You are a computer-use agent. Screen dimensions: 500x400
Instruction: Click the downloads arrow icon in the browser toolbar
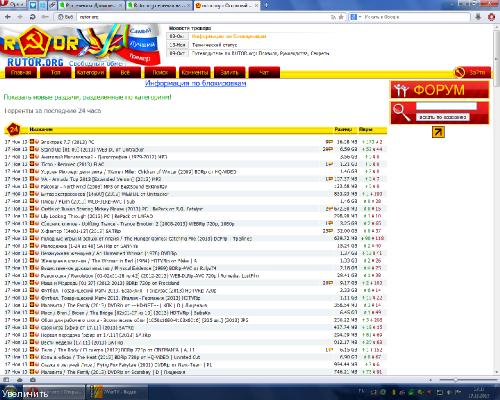coord(478,17)
